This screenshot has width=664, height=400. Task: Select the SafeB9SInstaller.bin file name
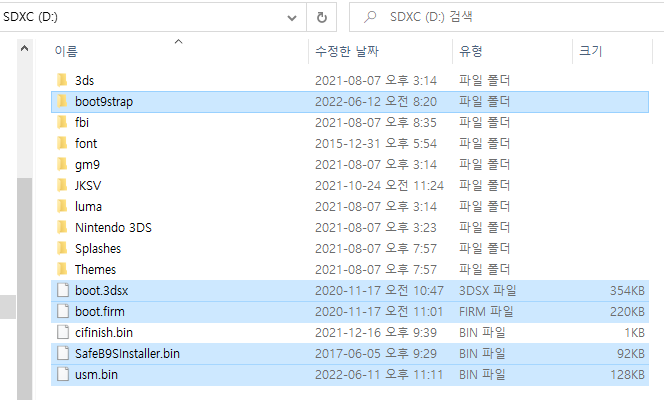point(127,353)
